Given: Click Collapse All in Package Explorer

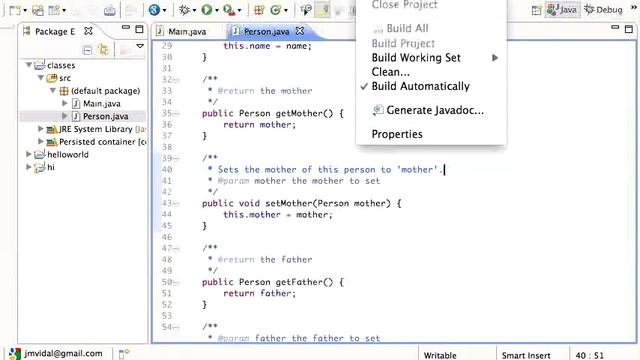Looking at the screenshot, I should (x=87, y=50).
